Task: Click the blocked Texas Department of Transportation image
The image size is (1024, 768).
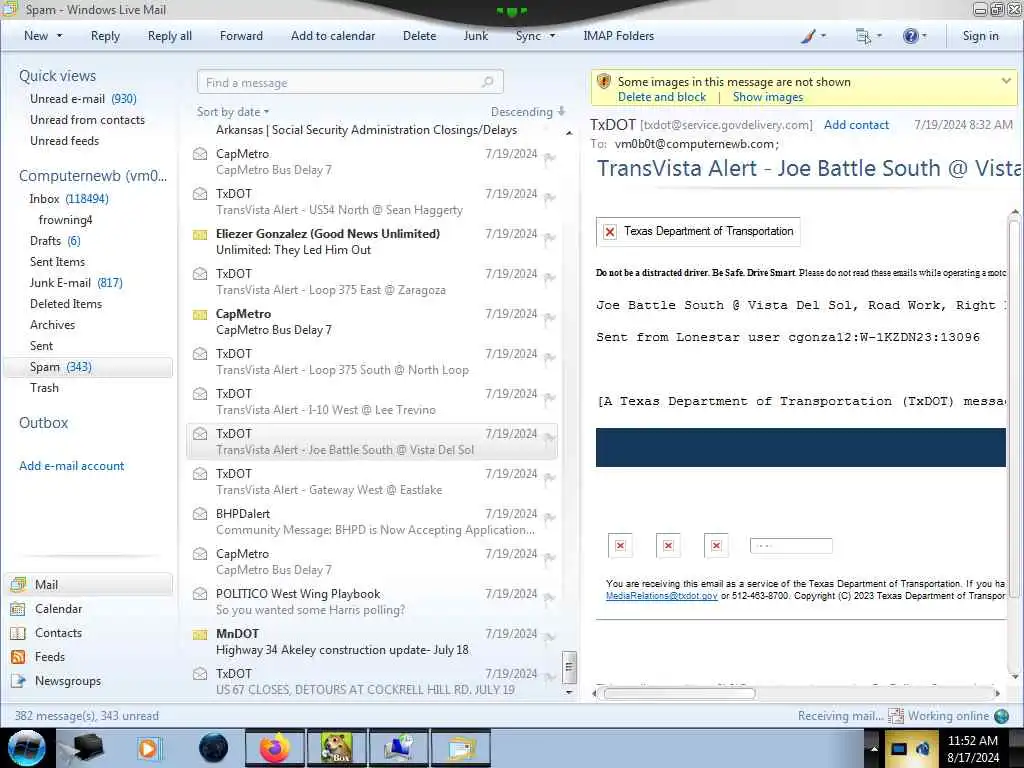Action: [x=698, y=231]
